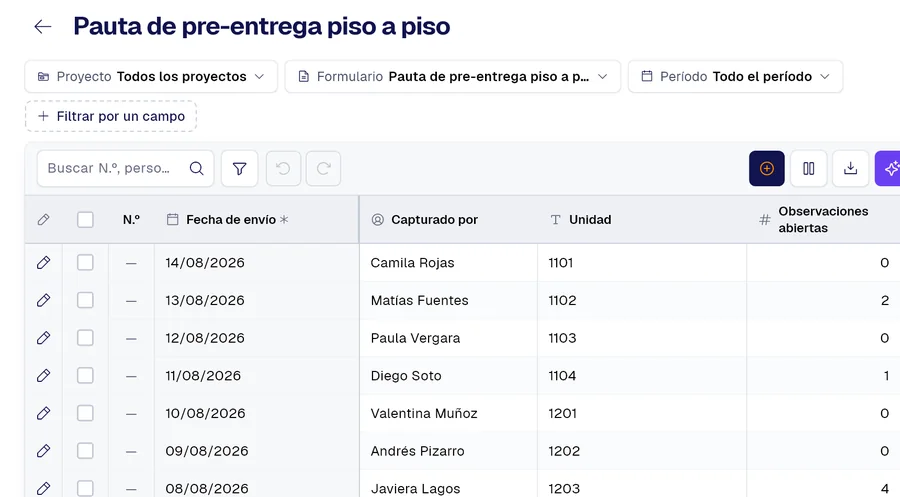Edit the 12/08/2026 row with pencil

coord(43,338)
